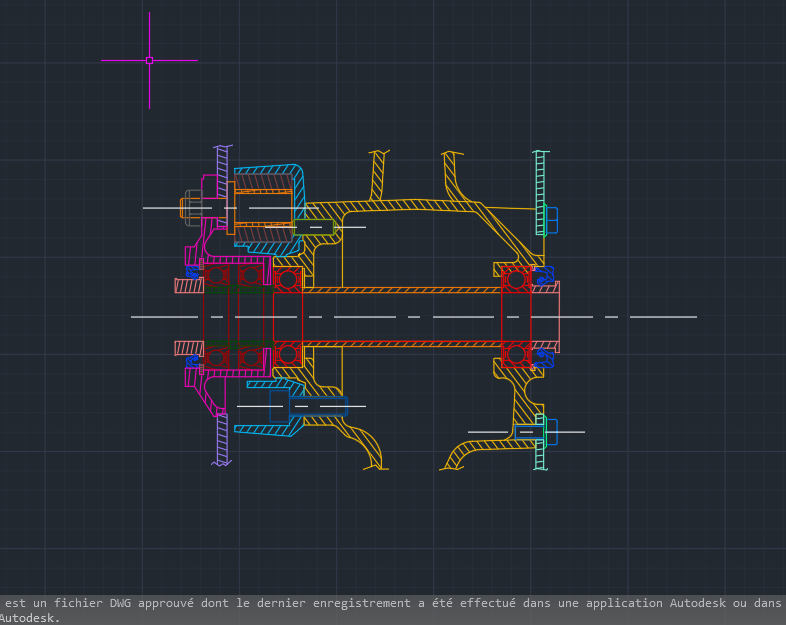This screenshot has width=786, height=625.
Task: Click the blue lip seal at upper right bearing
Action: coord(543,275)
